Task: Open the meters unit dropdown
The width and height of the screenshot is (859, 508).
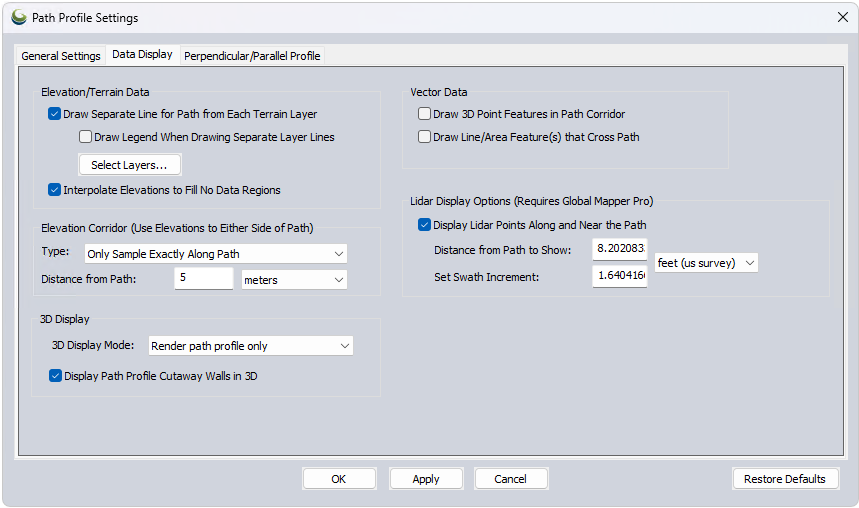Action: (x=293, y=280)
